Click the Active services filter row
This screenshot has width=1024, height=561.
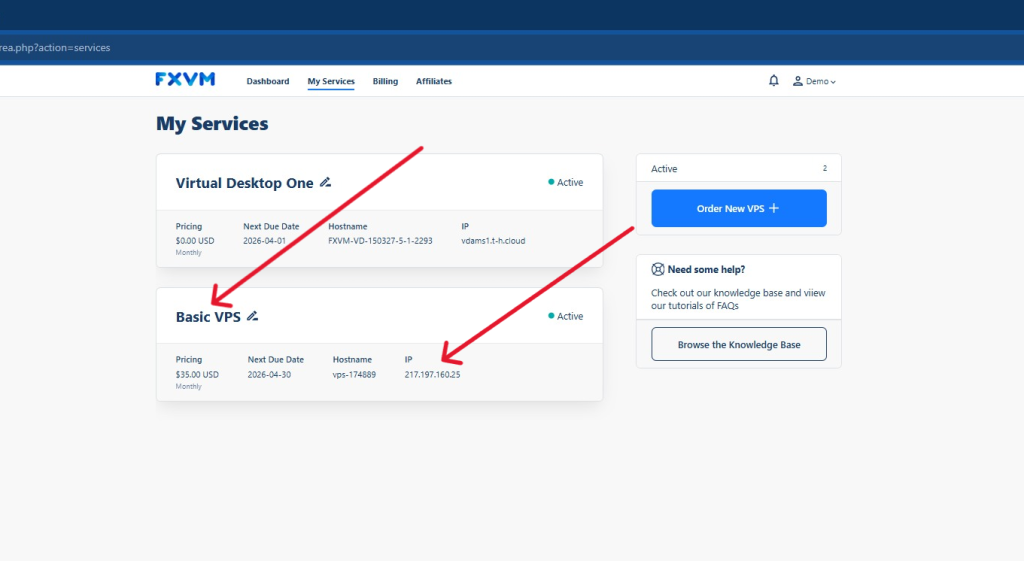[738, 169]
